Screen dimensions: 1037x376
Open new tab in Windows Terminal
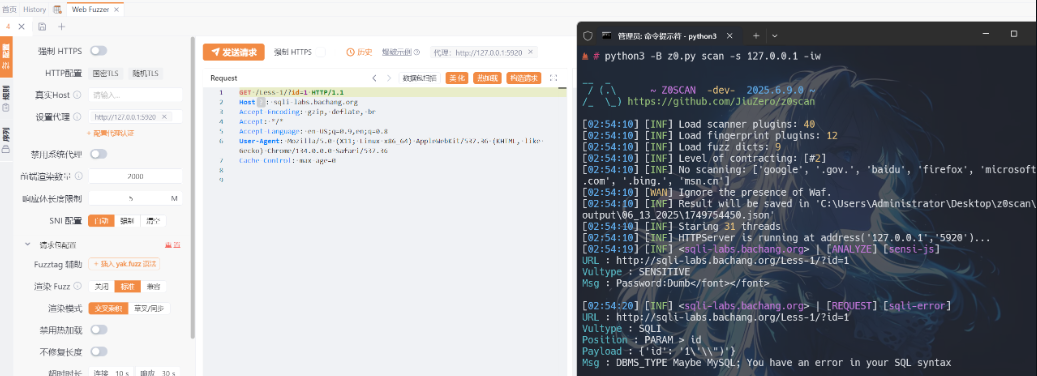(756, 35)
